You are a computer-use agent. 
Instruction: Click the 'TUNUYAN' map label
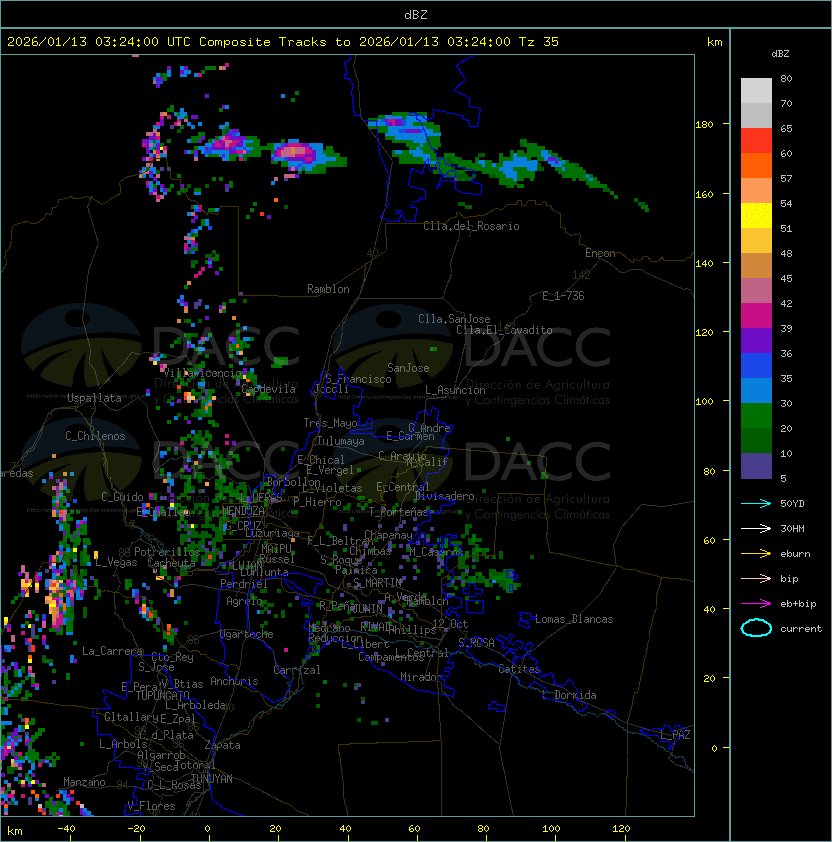(212, 779)
